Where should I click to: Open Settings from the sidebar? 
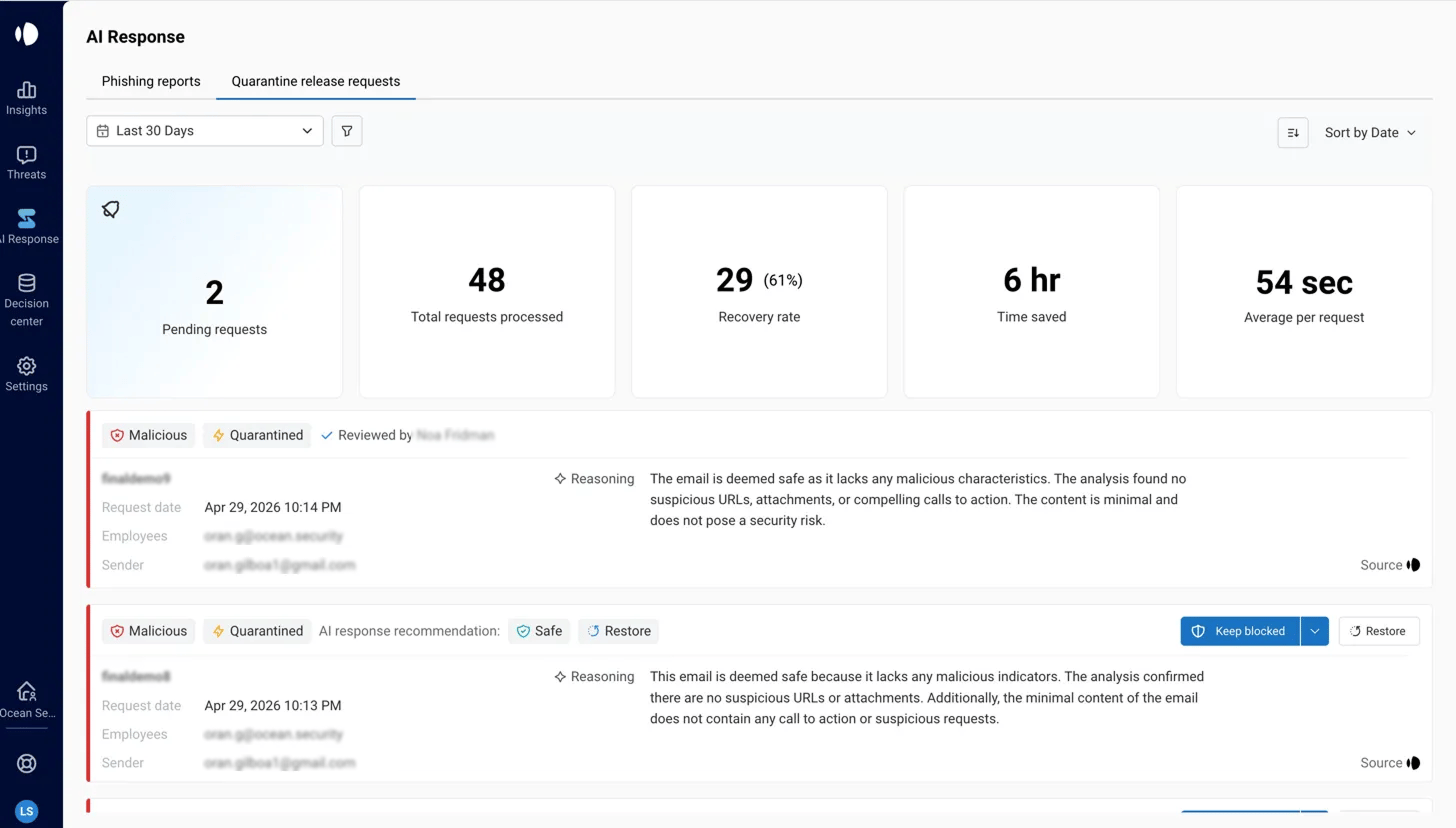click(x=27, y=375)
